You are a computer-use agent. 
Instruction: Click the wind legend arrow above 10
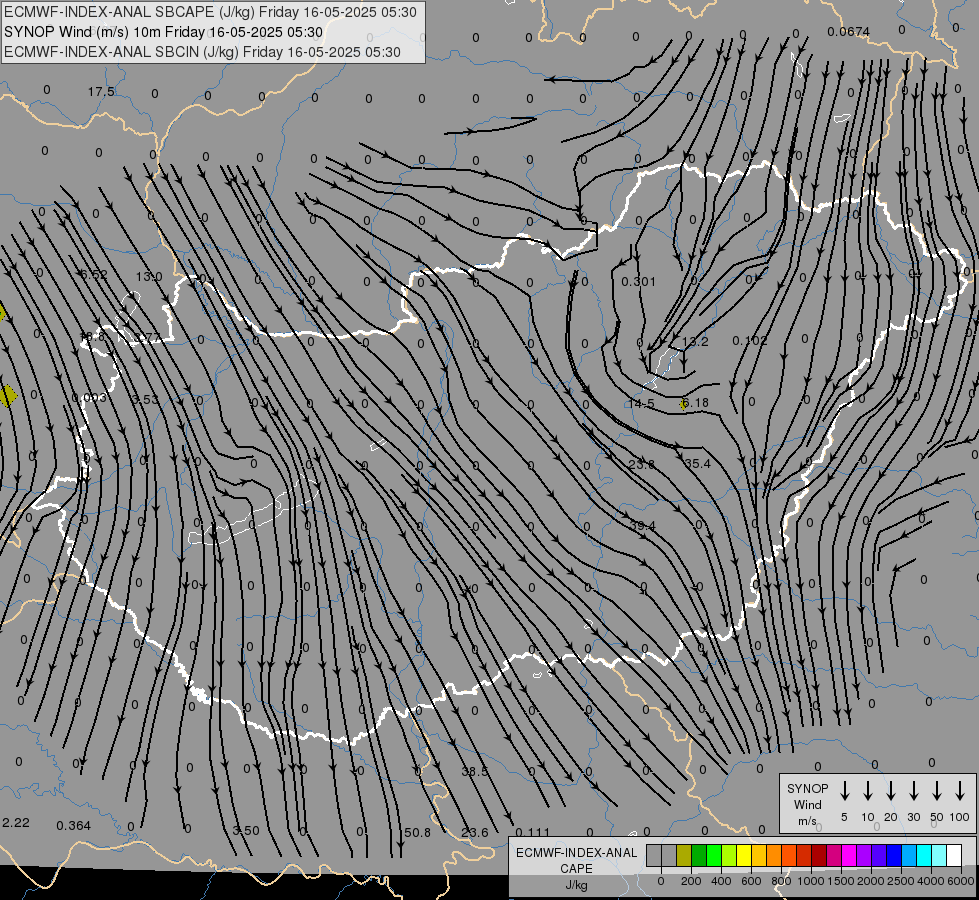click(x=868, y=790)
